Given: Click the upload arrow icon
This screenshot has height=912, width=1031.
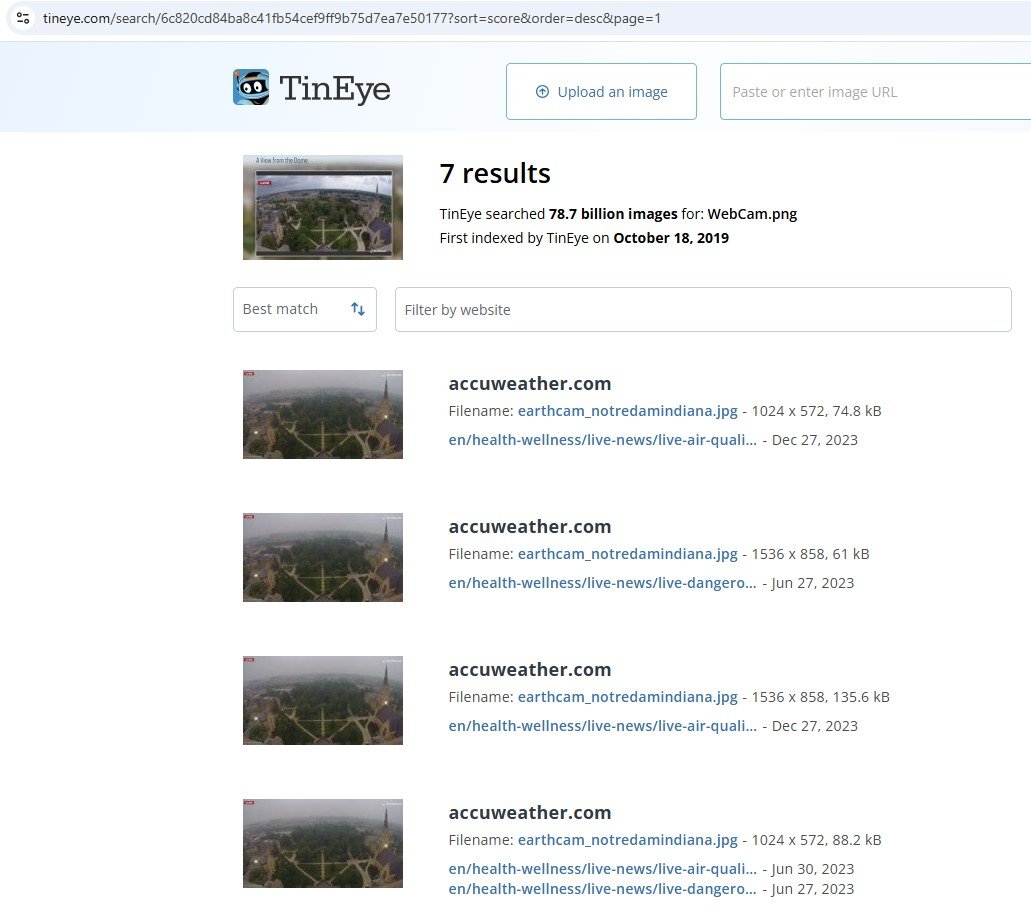Looking at the screenshot, I should click(542, 92).
